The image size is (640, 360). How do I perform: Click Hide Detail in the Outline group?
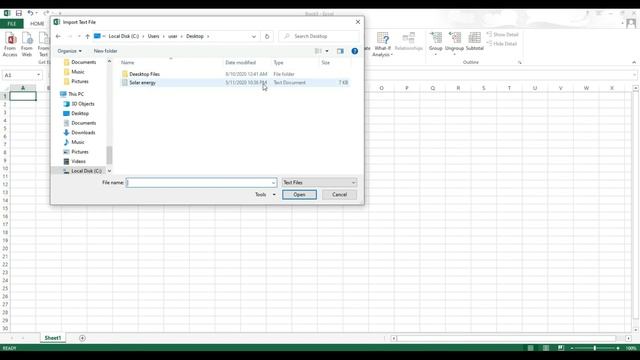pos(502,44)
